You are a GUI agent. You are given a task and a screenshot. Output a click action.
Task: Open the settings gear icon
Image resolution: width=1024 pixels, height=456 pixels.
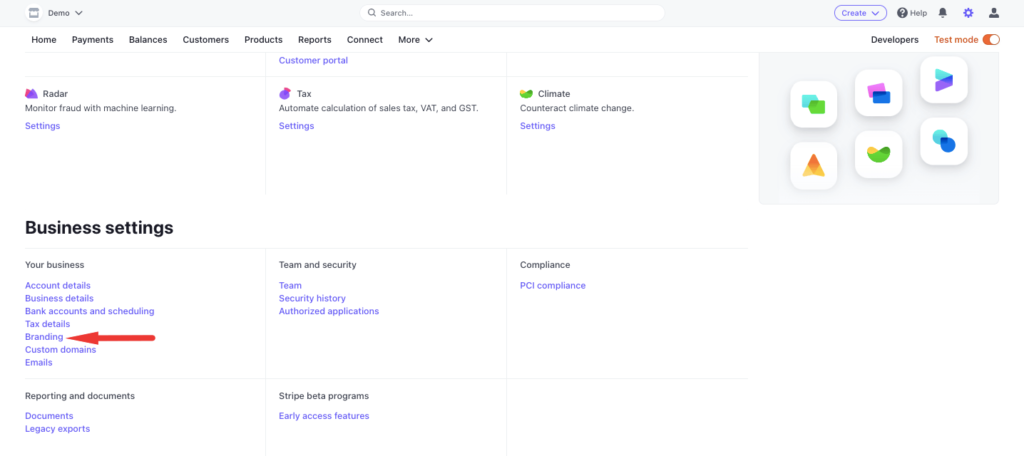coord(967,13)
